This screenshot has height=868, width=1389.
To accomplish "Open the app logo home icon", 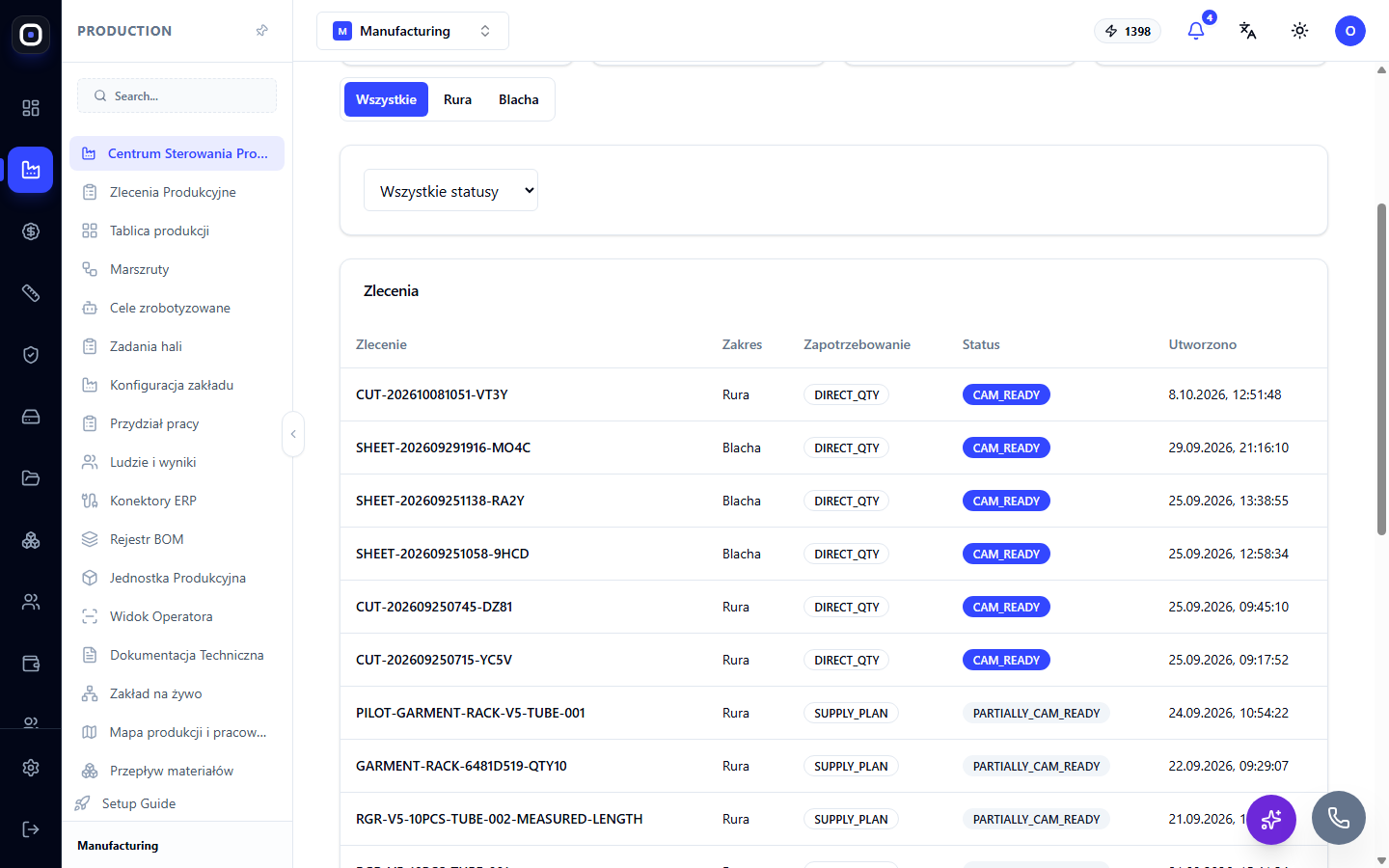I will (31, 35).
